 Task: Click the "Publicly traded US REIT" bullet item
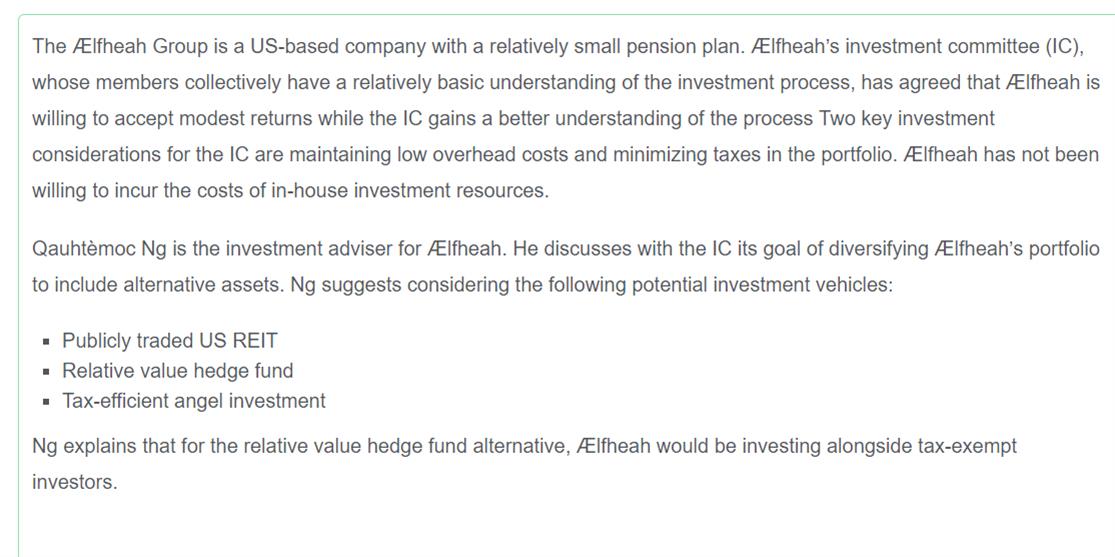169,341
